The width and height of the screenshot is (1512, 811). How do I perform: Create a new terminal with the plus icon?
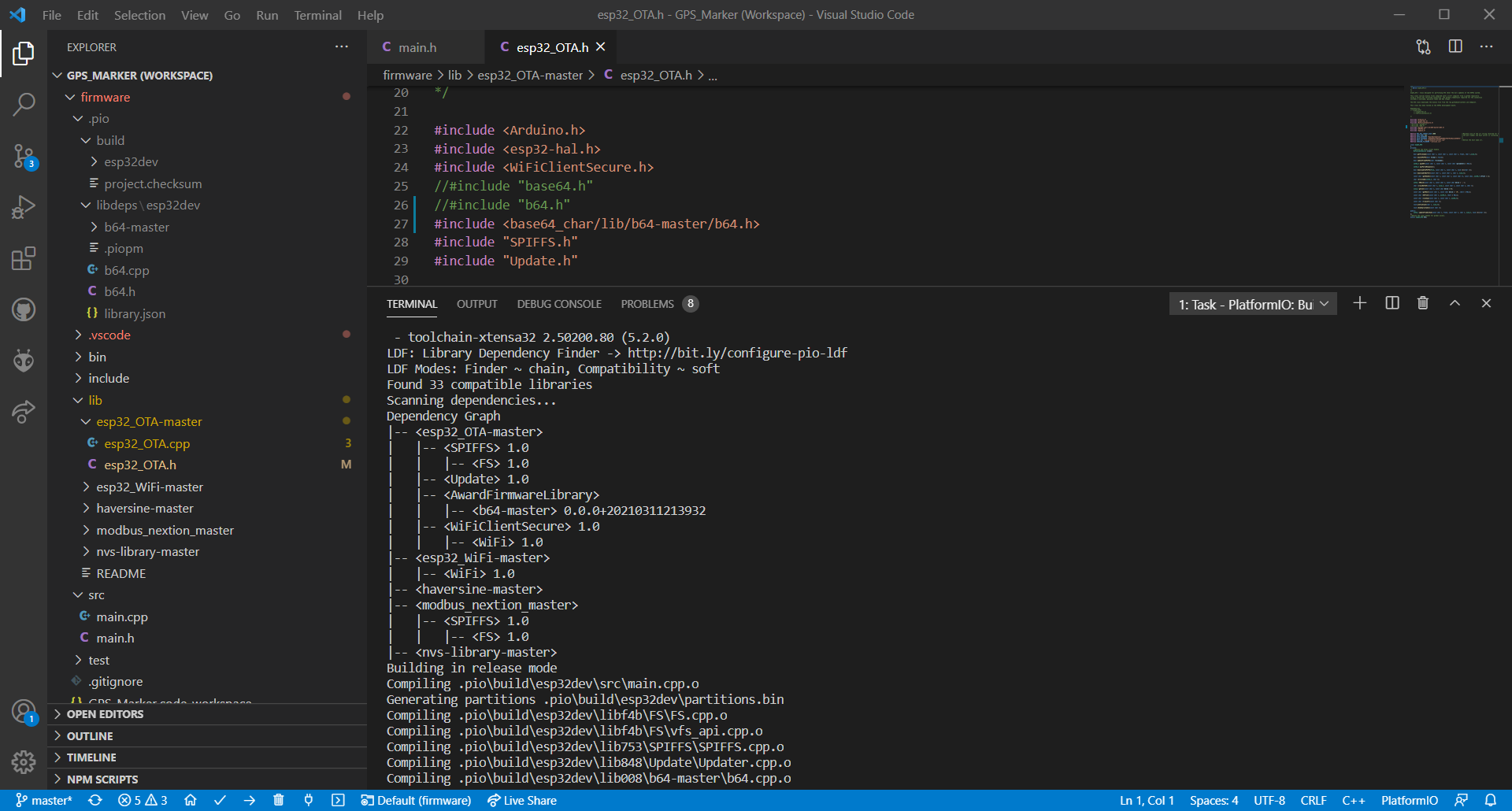[1359, 303]
